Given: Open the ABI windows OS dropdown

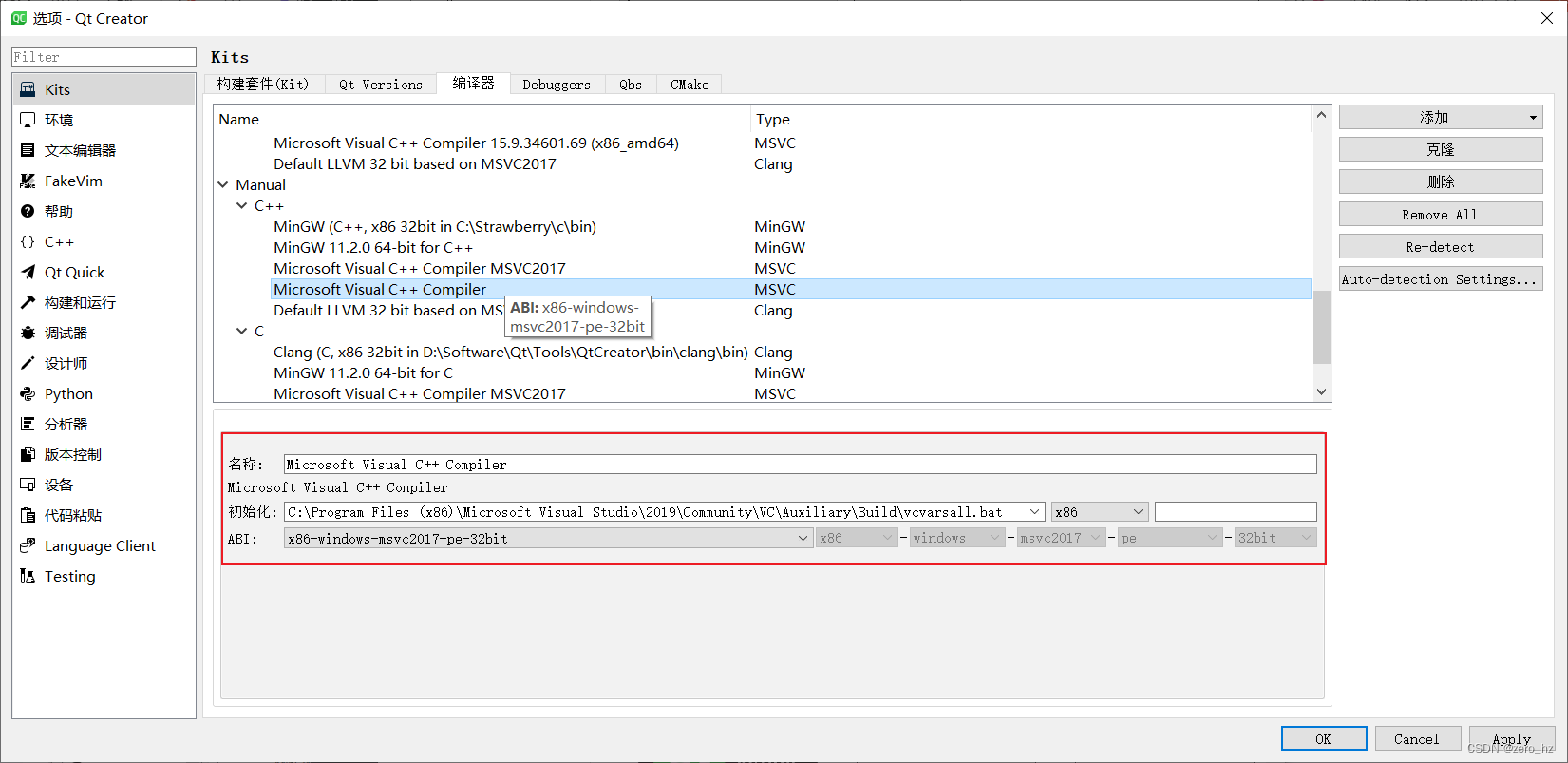Looking at the screenshot, I should [x=957, y=538].
